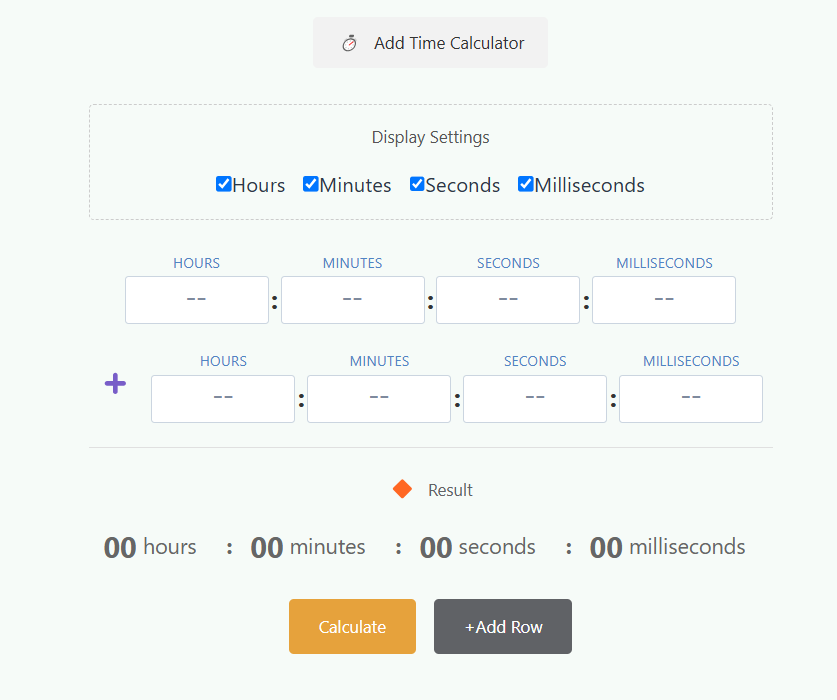837x700 pixels.
Task: Select the second row Minutes input
Action: (379, 399)
